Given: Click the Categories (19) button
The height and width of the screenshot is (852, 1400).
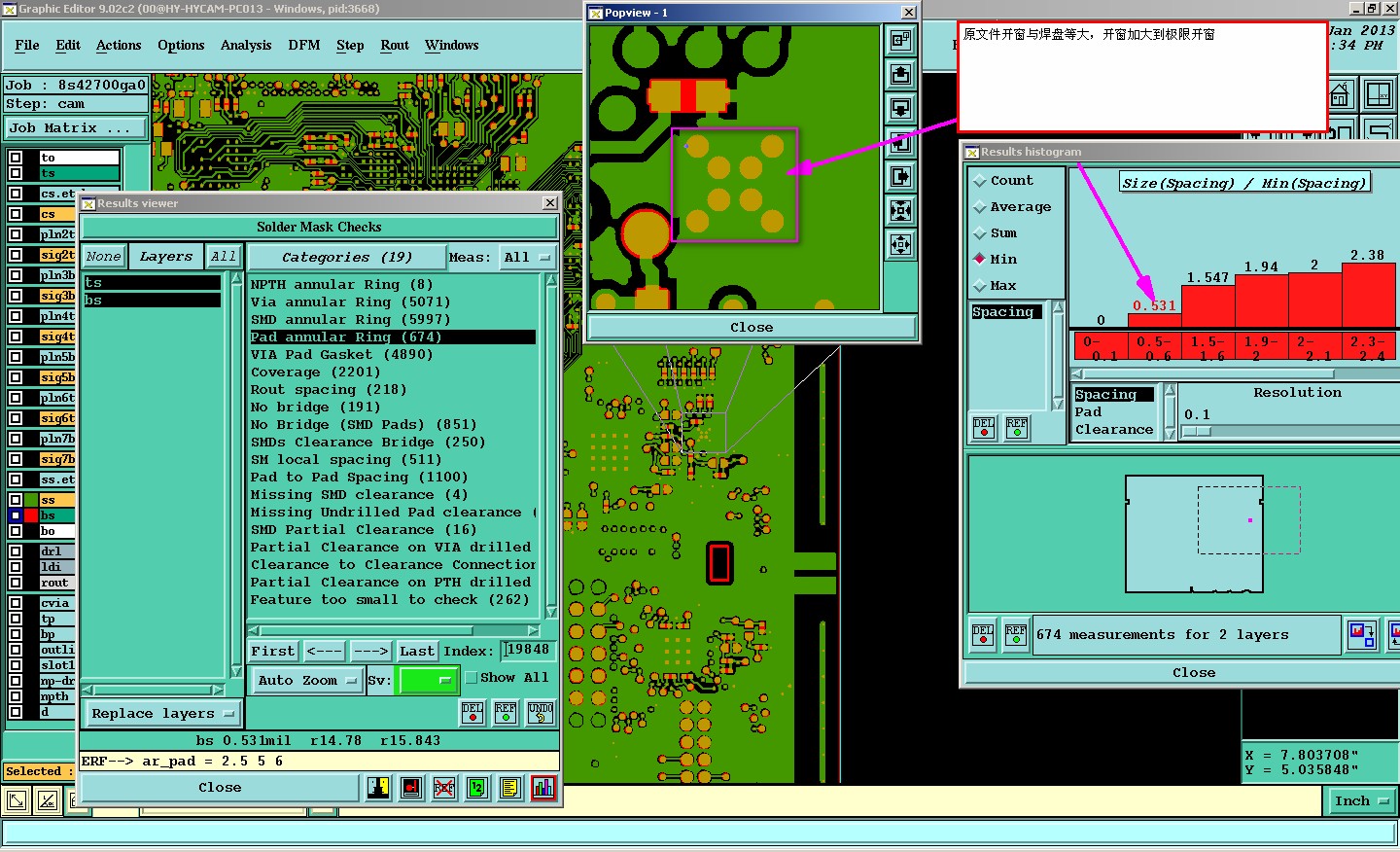Looking at the screenshot, I should pyautogui.click(x=347, y=258).
